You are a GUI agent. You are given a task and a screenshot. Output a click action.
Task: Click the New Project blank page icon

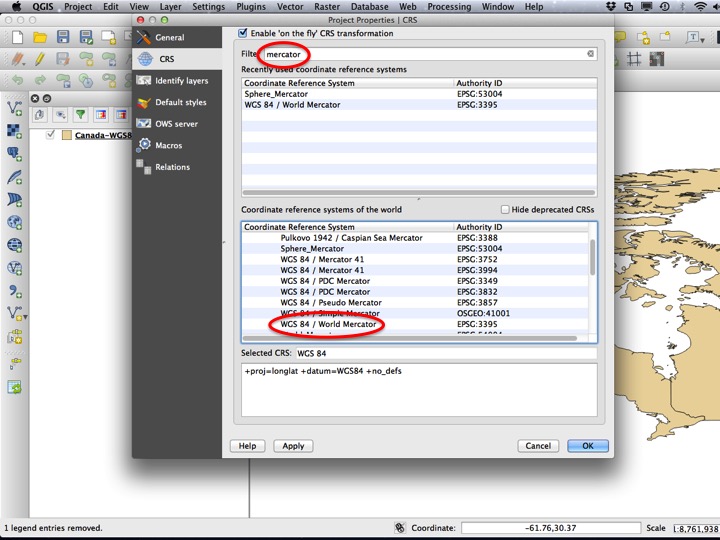coord(17,37)
